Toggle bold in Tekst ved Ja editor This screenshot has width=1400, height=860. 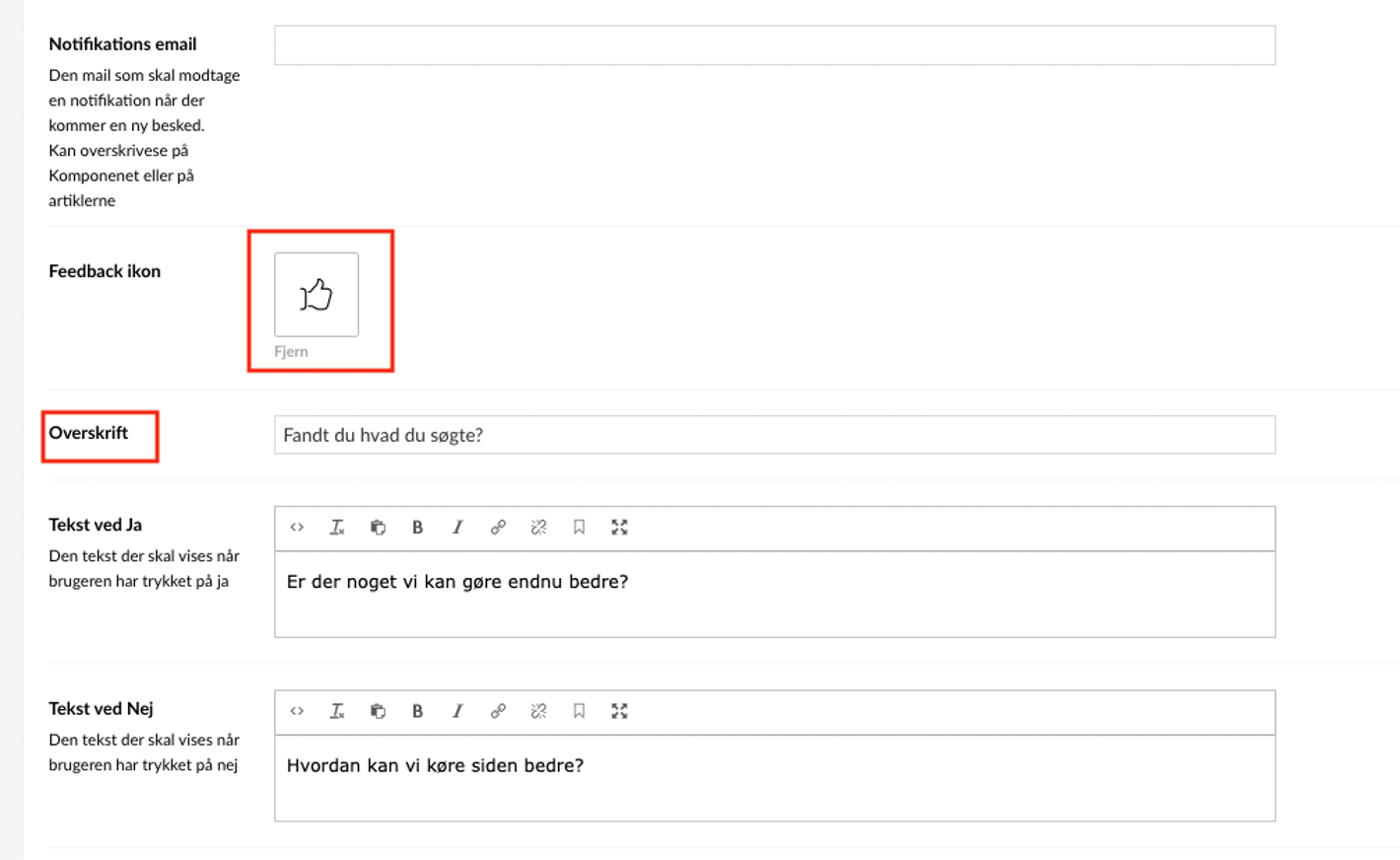pyautogui.click(x=418, y=528)
